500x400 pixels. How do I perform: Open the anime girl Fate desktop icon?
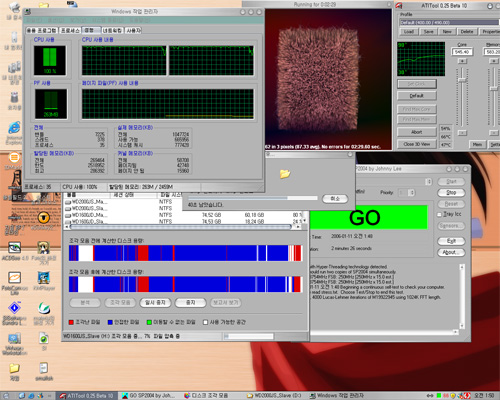click(x=44, y=248)
